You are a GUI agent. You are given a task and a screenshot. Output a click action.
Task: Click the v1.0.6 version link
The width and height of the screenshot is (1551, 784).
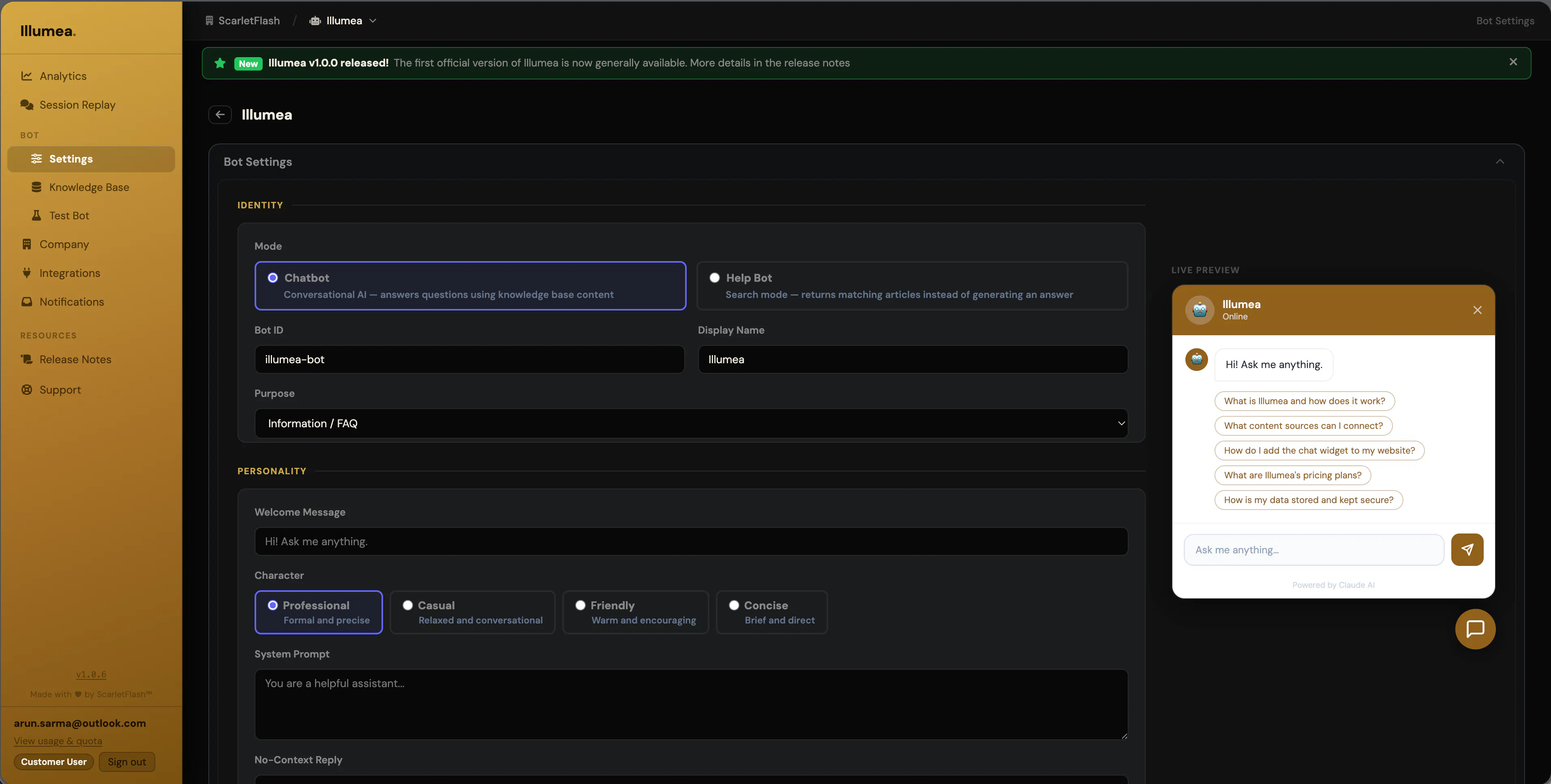pos(91,675)
